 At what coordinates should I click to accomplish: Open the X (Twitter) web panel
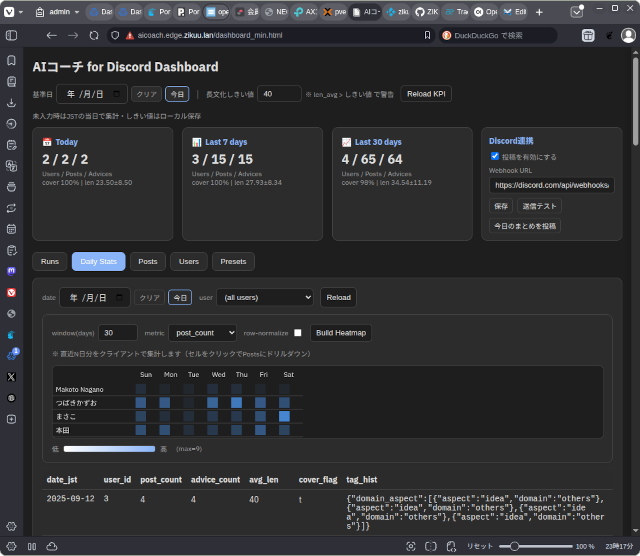coord(11,376)
